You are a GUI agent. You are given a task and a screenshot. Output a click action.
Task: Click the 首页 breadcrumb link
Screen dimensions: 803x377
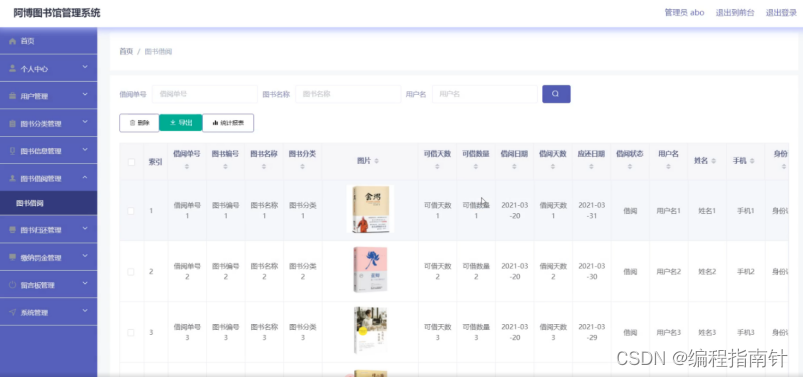[x=126, y=51]
